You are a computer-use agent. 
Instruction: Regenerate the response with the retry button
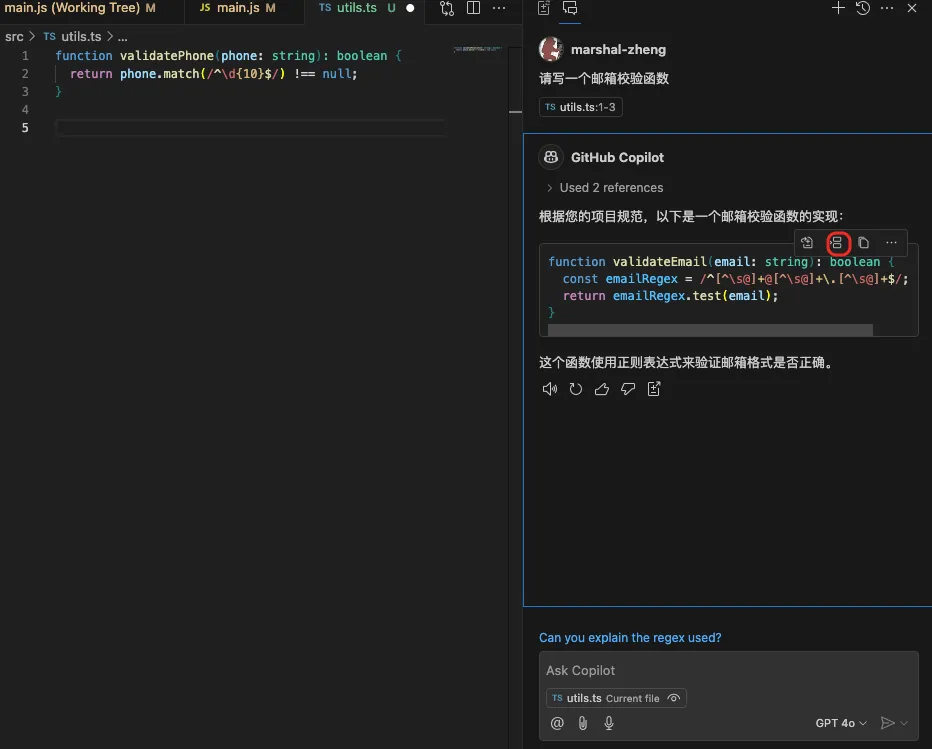click(x=575, y=389)
